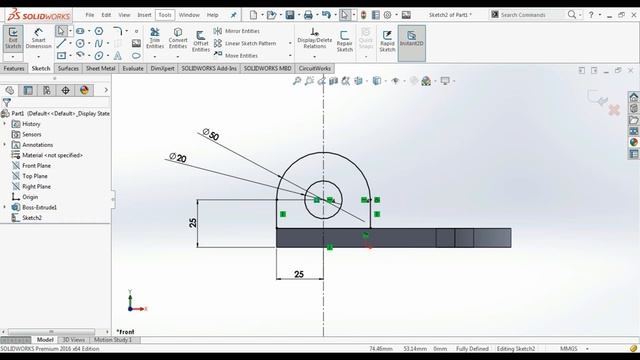Open the ConfigurationManager tab
Image resolution: width=640 pixels, height=360 pixels.
point(47,90)
